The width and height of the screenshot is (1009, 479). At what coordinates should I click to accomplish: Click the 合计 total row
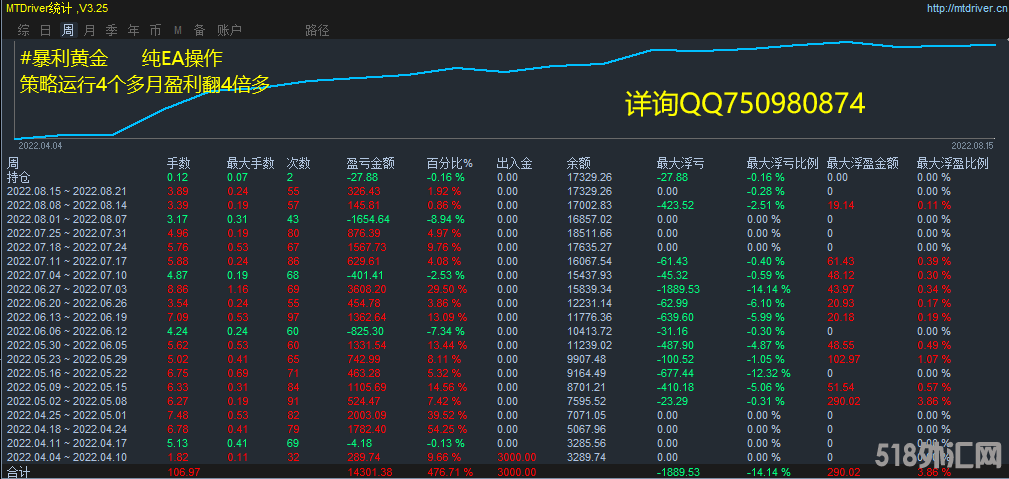click(19, 470)
